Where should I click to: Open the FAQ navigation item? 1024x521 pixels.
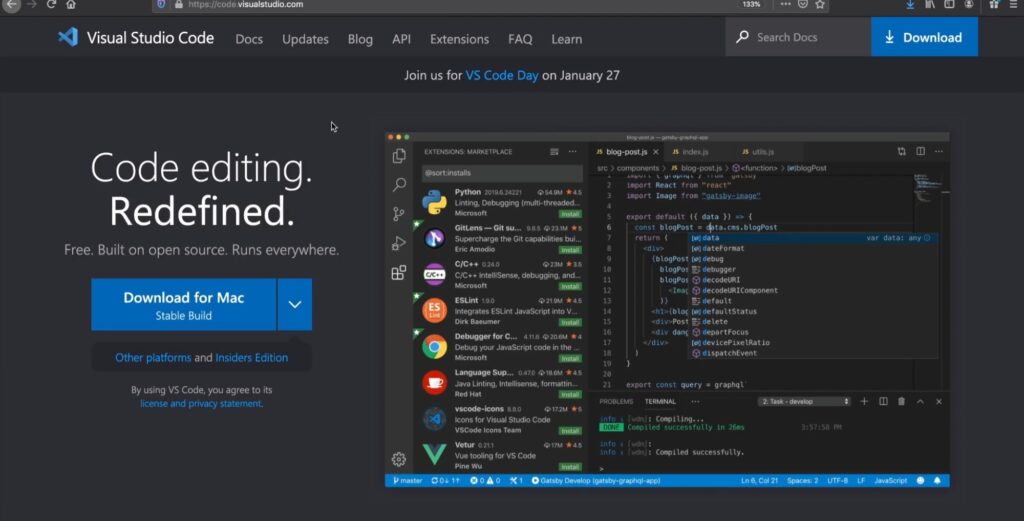click(x=520, y=39)
